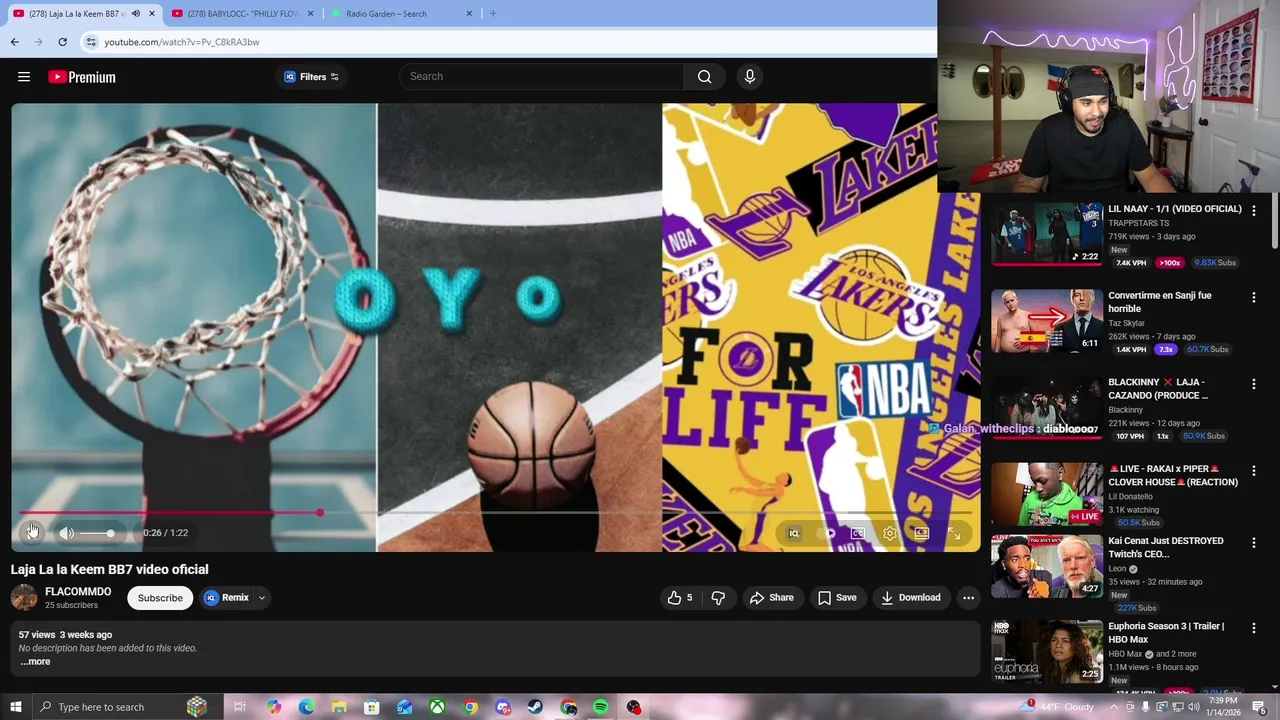Screen dimensions: 1280x720
Task: Open more actions ellipsis under the video
Action: point(968,598)
